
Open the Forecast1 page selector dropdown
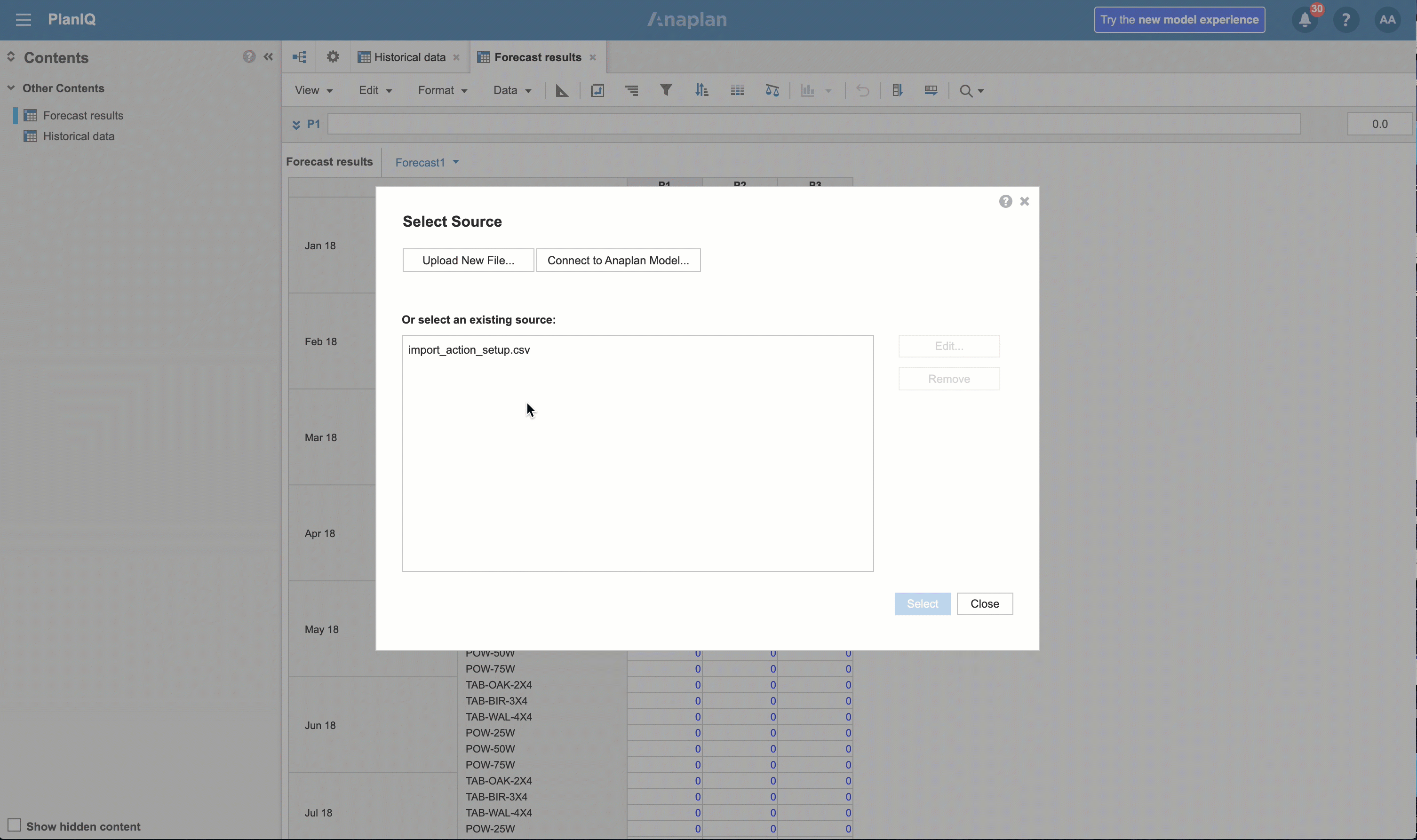(427, 162)
